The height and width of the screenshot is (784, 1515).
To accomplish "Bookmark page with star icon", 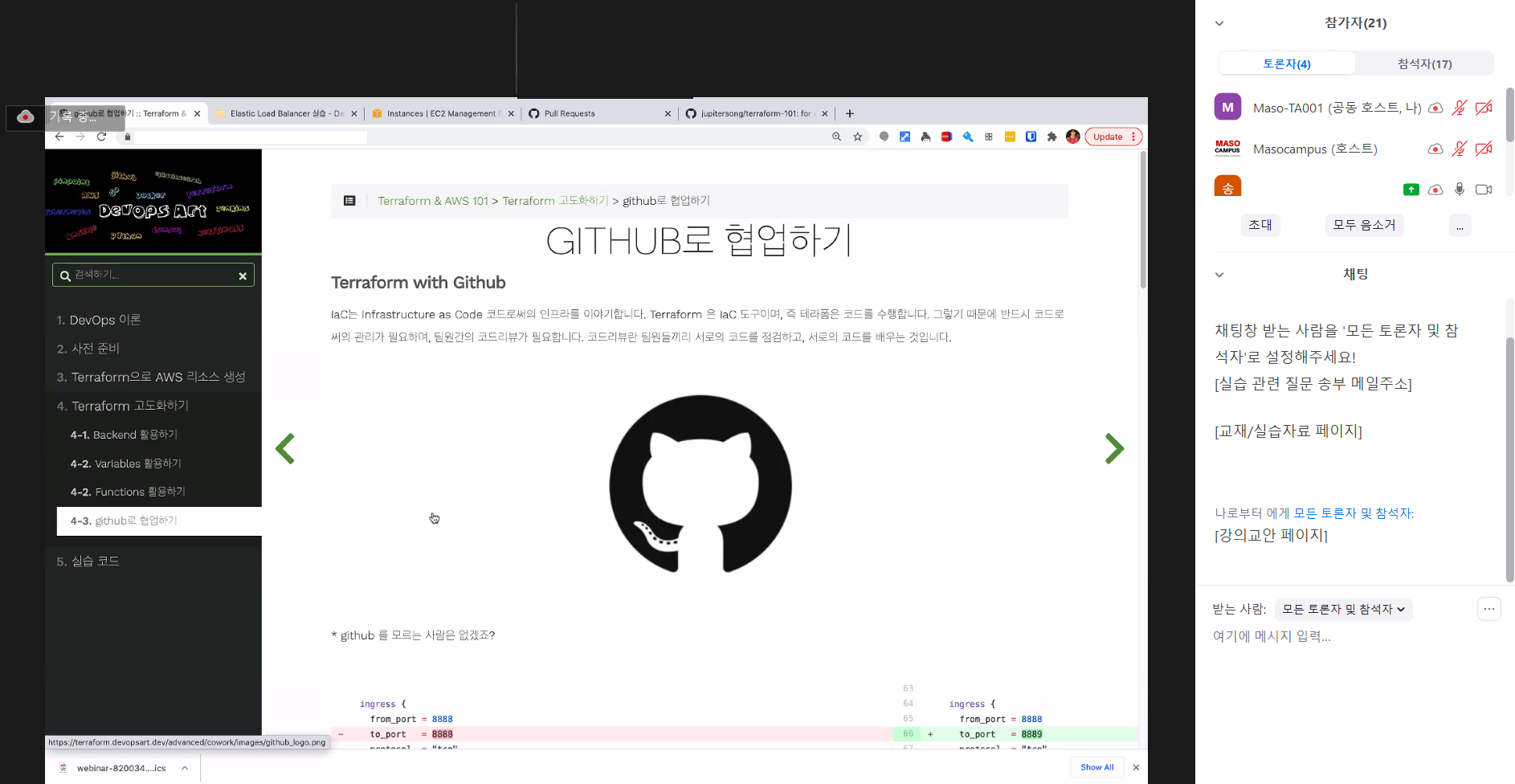I will pos(858,137).
